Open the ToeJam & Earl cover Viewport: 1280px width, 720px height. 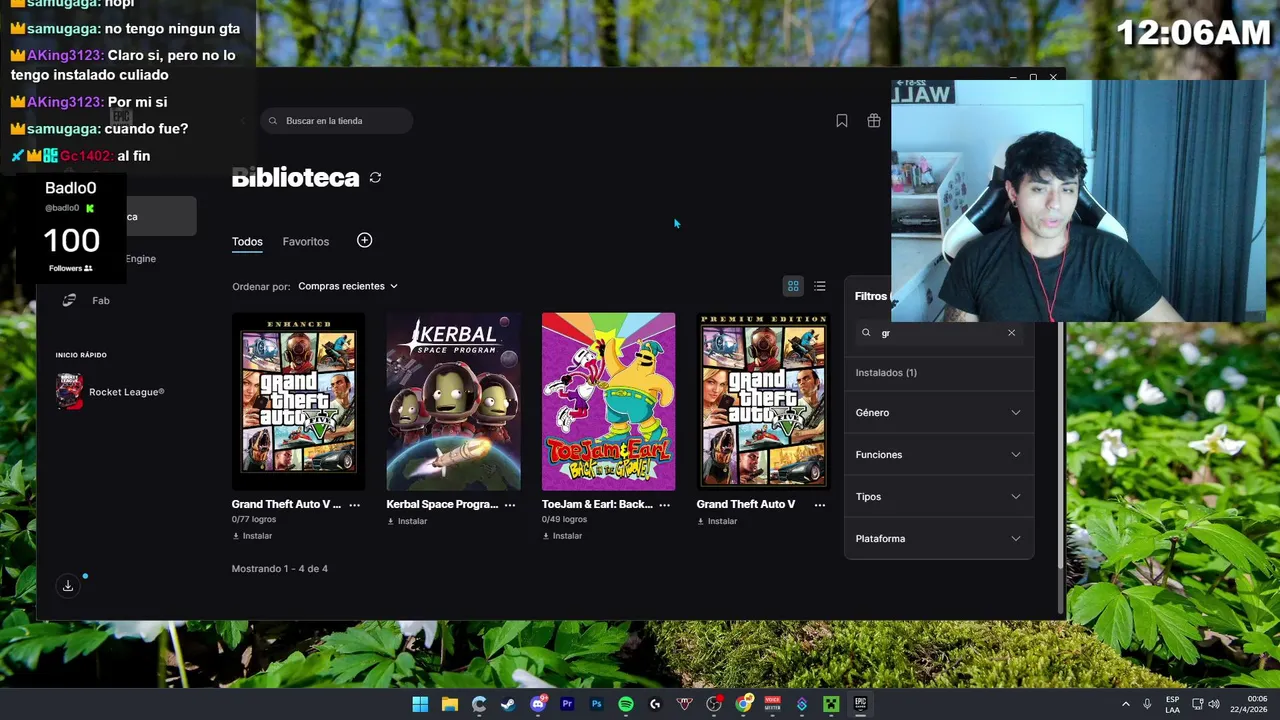tap(608, 402)
